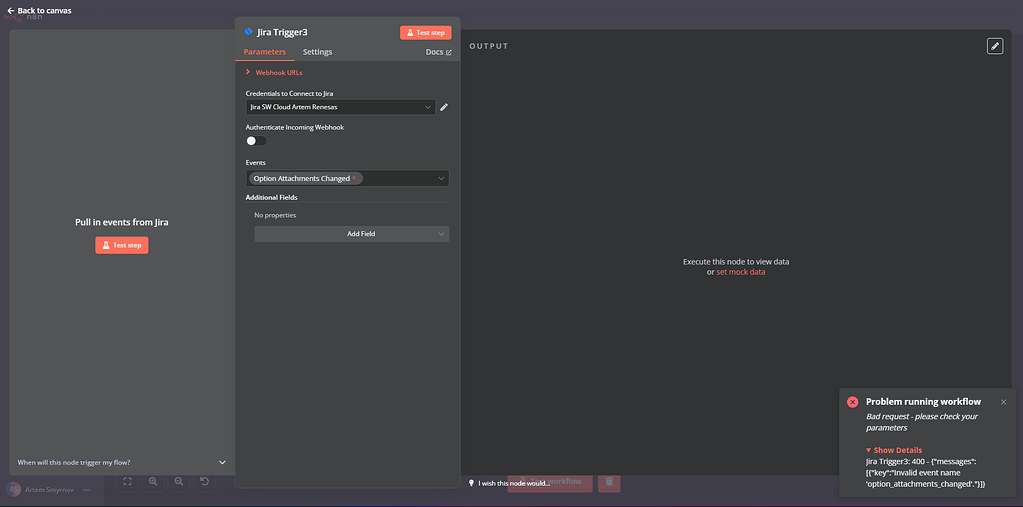Click the lightbulb feedback icon

pyautogui.click(x=471, y=482)
